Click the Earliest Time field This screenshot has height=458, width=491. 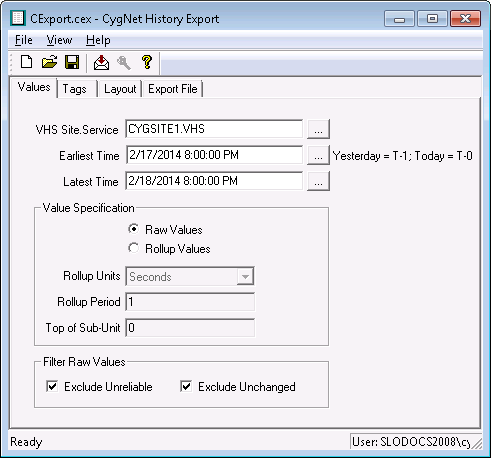[214, 155]
